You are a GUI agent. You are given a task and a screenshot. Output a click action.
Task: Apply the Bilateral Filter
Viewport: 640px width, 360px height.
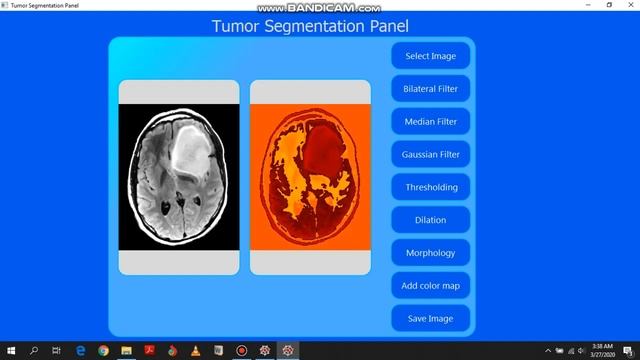coord(430,89)
